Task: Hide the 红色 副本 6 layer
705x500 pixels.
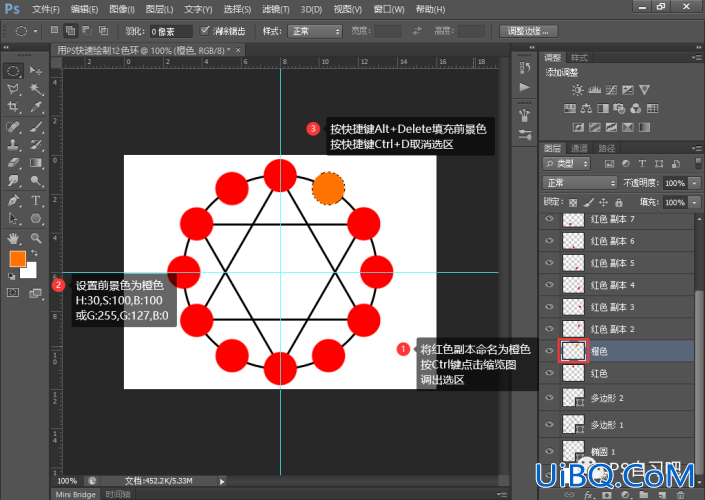Action: 549,241
